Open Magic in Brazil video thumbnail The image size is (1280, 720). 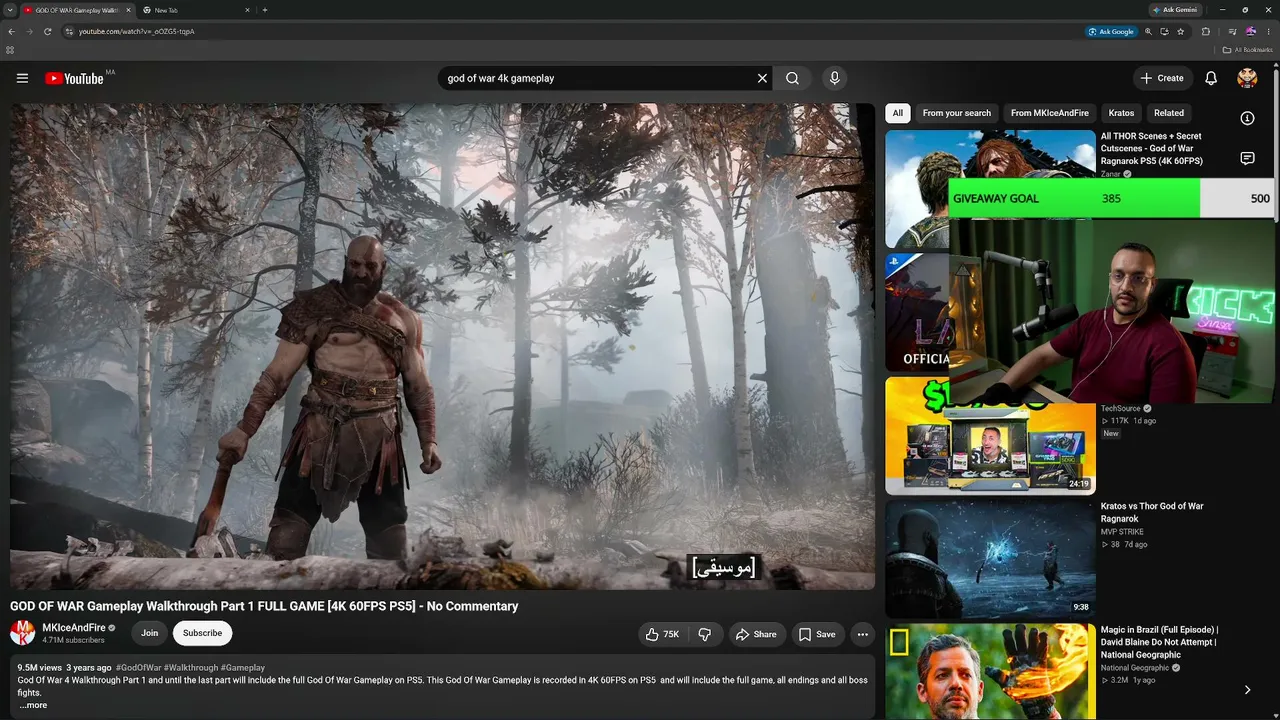point(990,672)
